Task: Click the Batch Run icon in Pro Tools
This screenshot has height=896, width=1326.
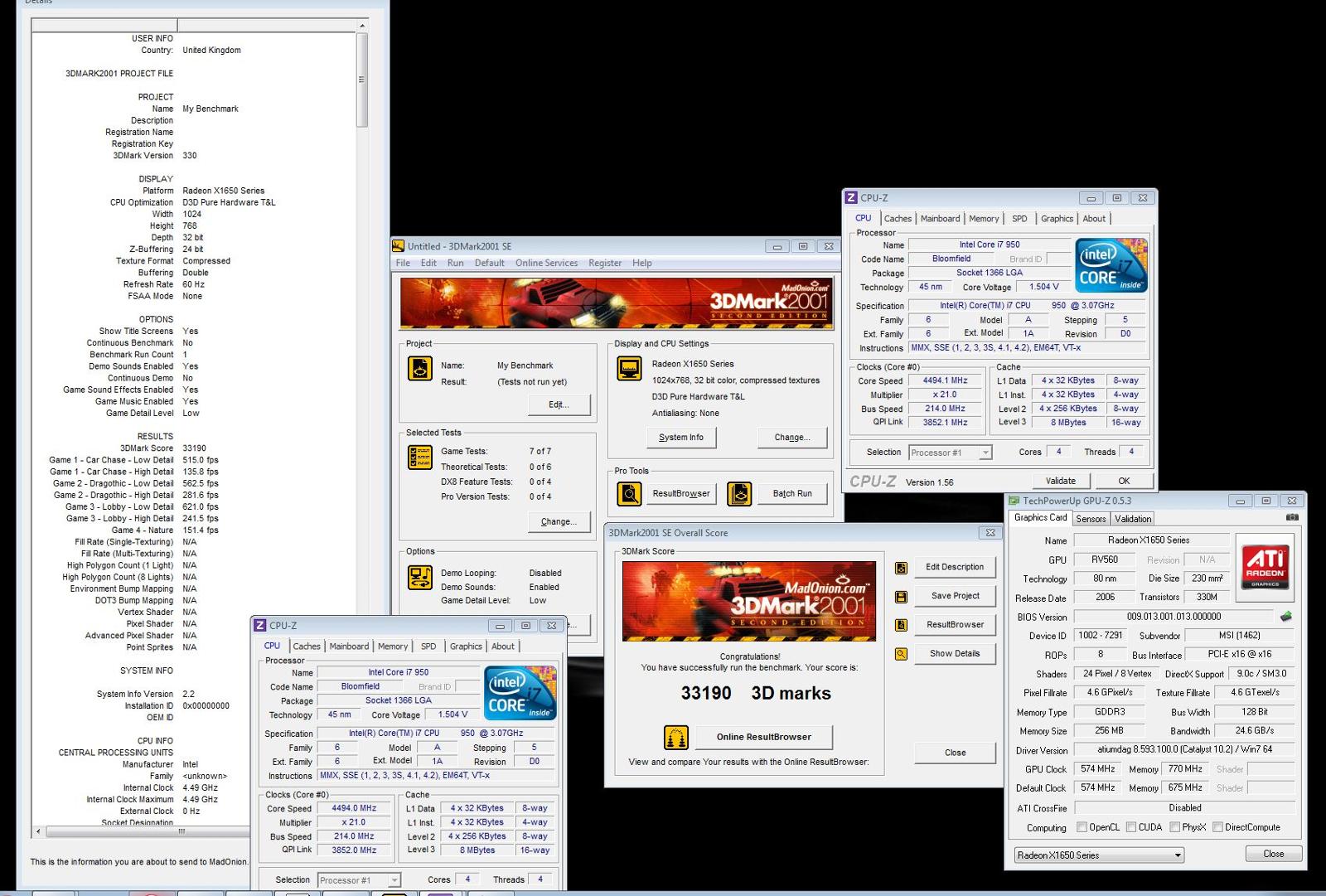Action: (739, 493)
